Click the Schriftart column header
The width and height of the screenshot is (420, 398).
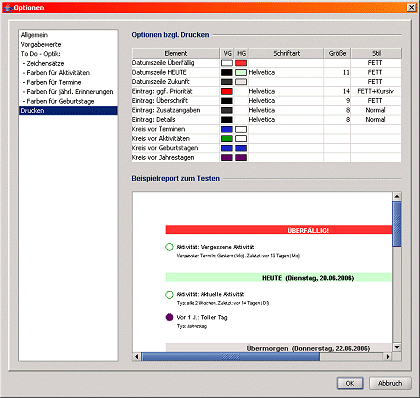286,53
